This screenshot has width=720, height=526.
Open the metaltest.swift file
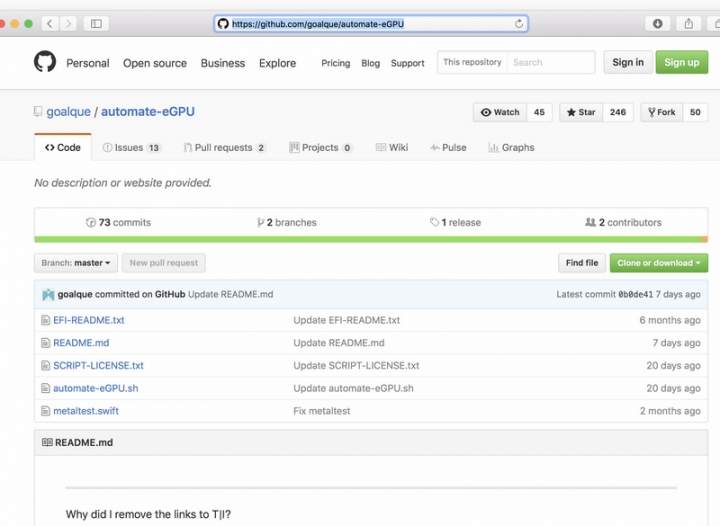point(86,411)
